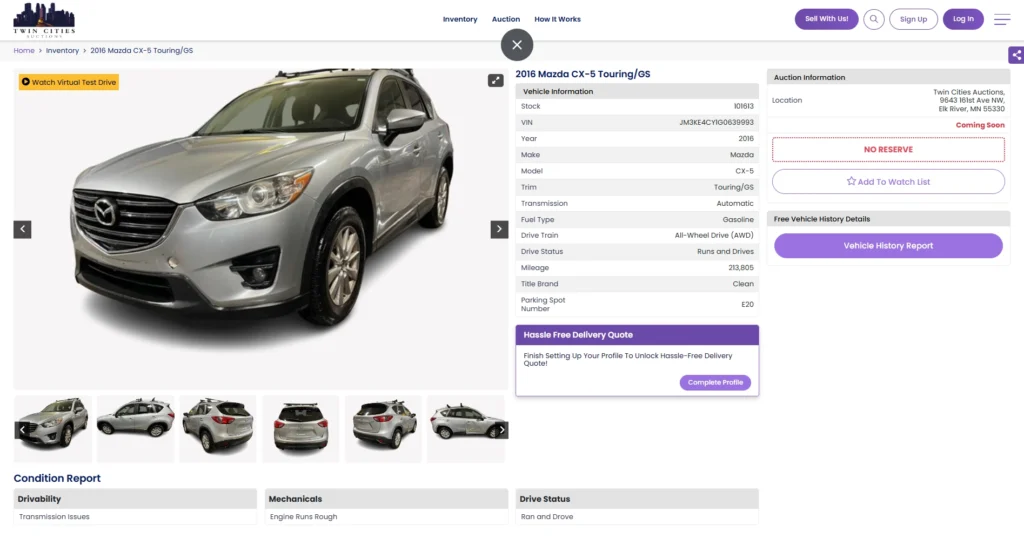Image resolution: width=1024 pixels, height=538 pixels.
Task: Close the overlay with the X button
Action: click(x=517, y=45)
